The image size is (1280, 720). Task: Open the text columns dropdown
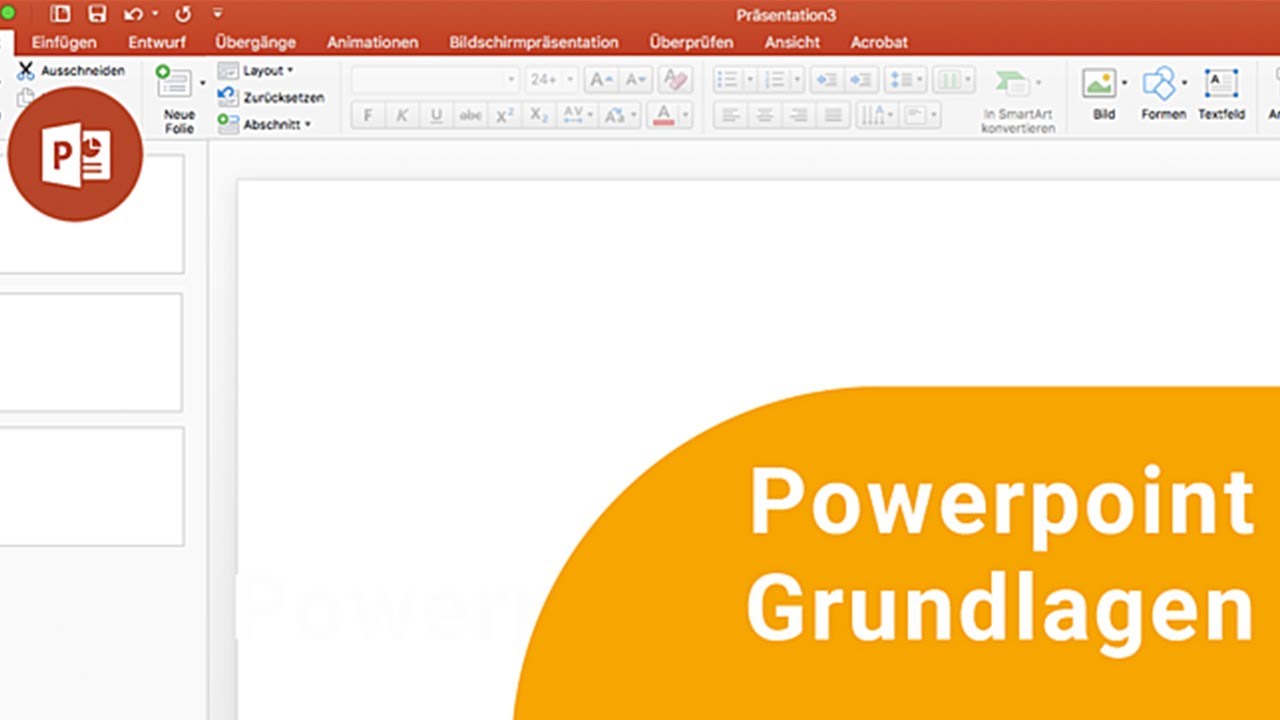954,80
